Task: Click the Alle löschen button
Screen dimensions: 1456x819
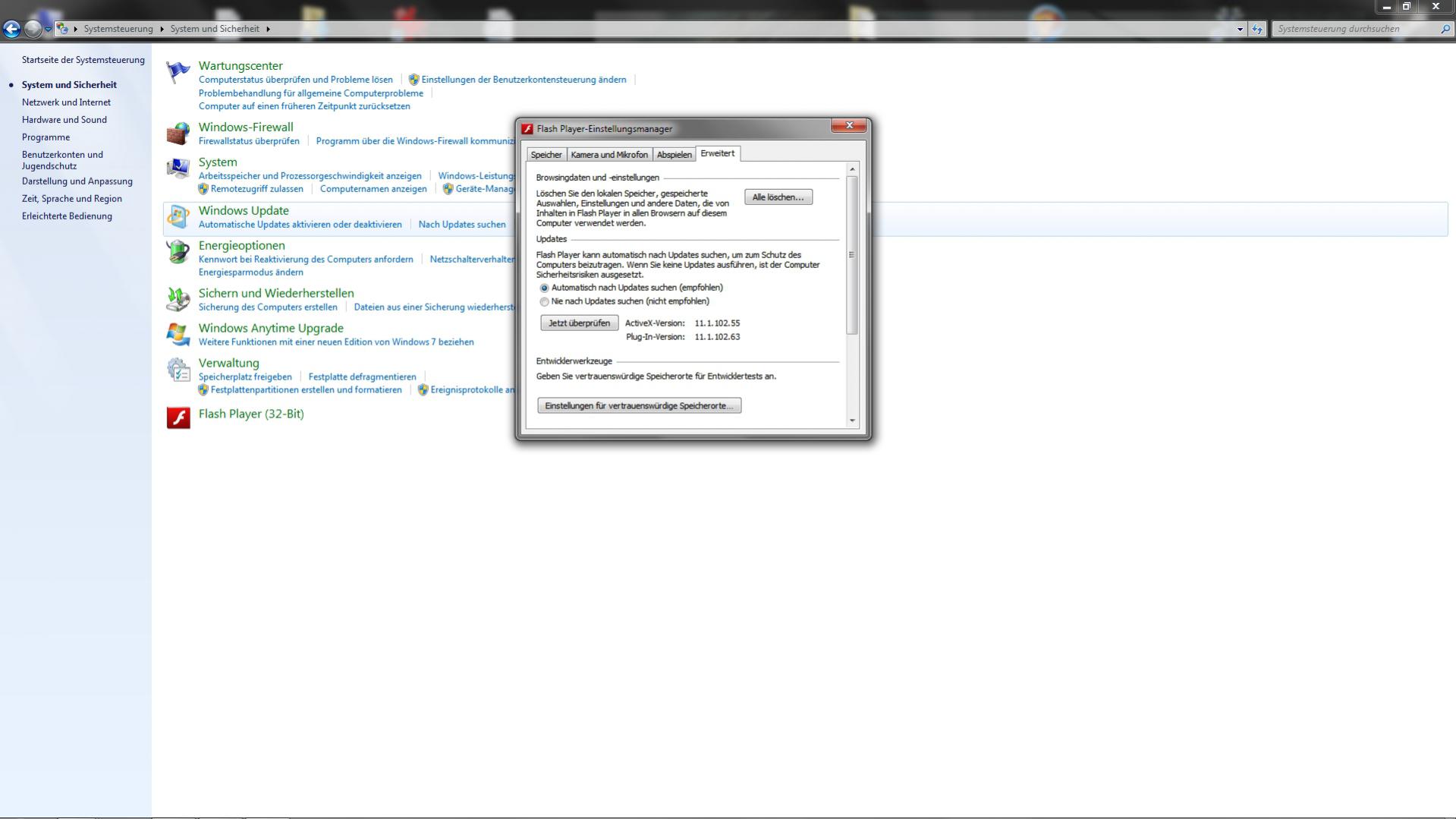Action: point(778,197)
